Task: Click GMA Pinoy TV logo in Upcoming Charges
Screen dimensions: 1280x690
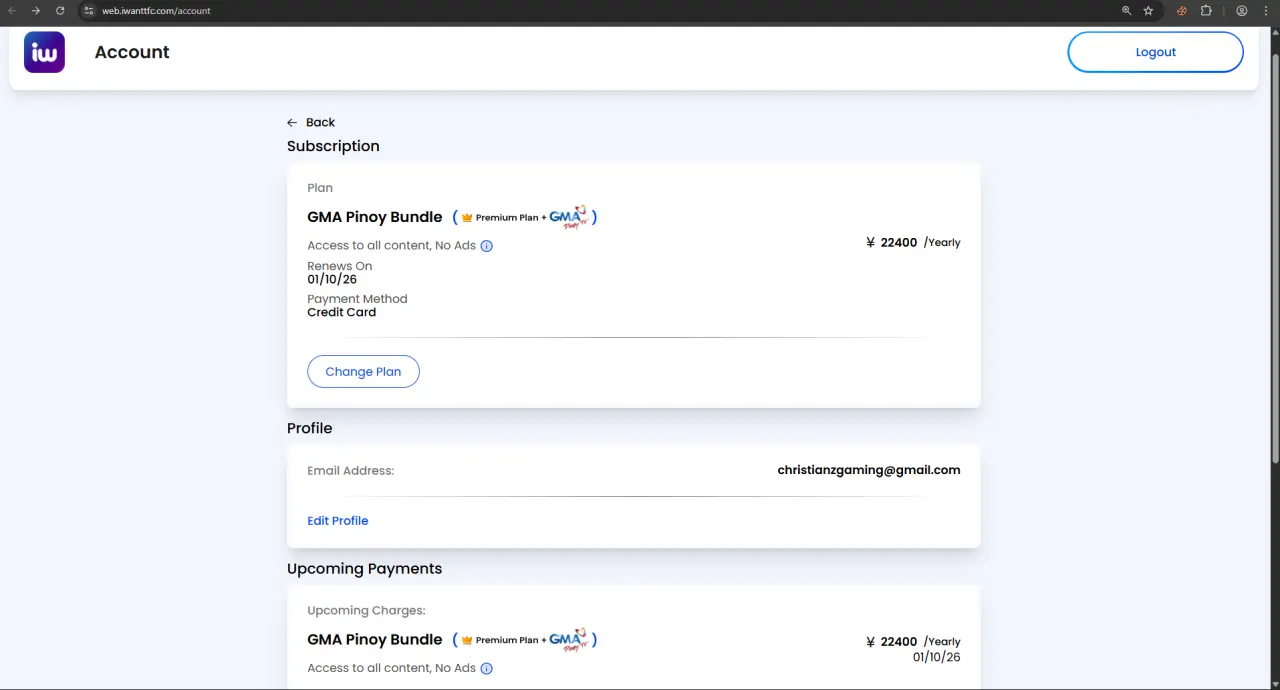Action: pos(568,639)
